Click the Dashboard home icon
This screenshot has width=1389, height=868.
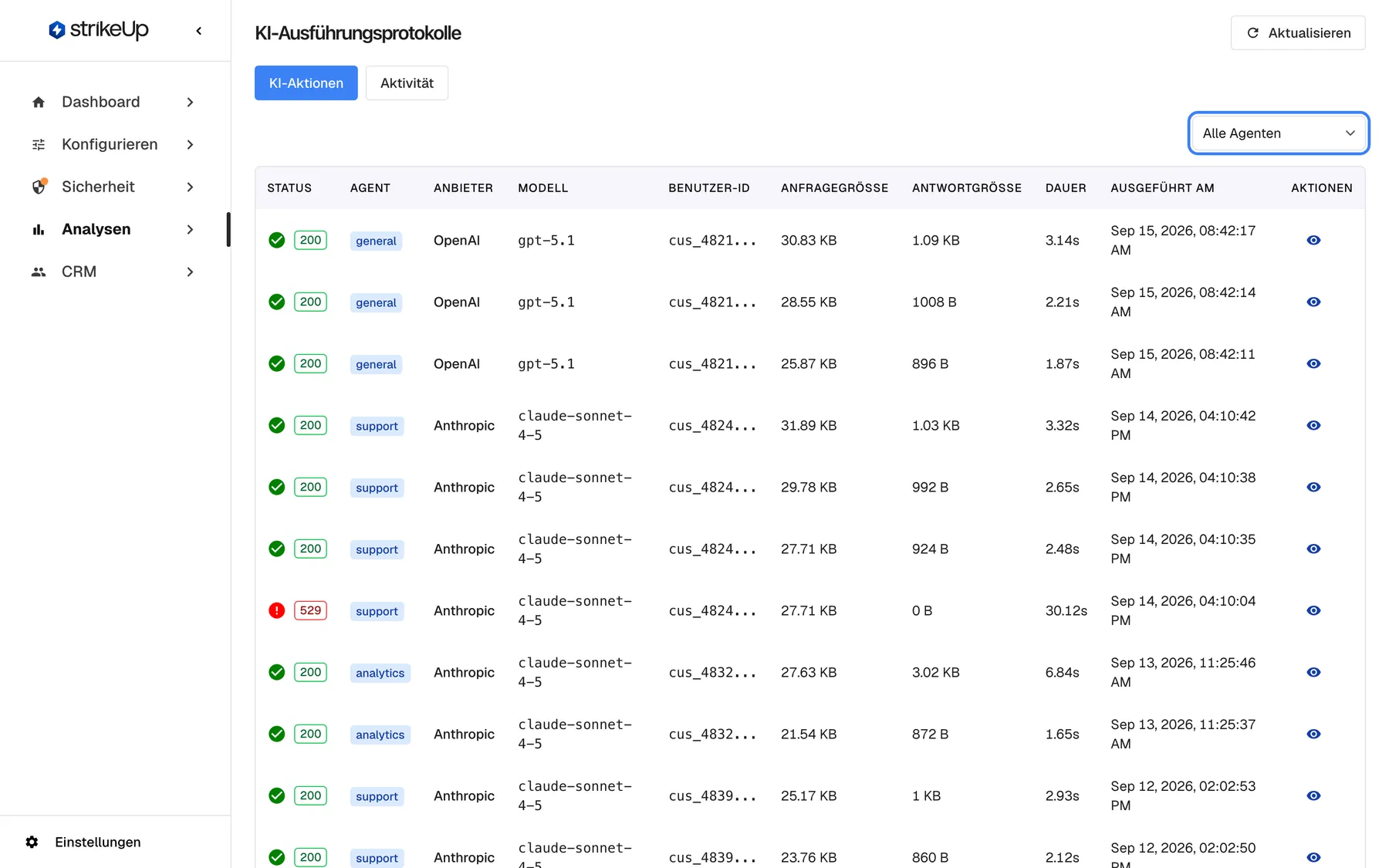coord(39,102)
